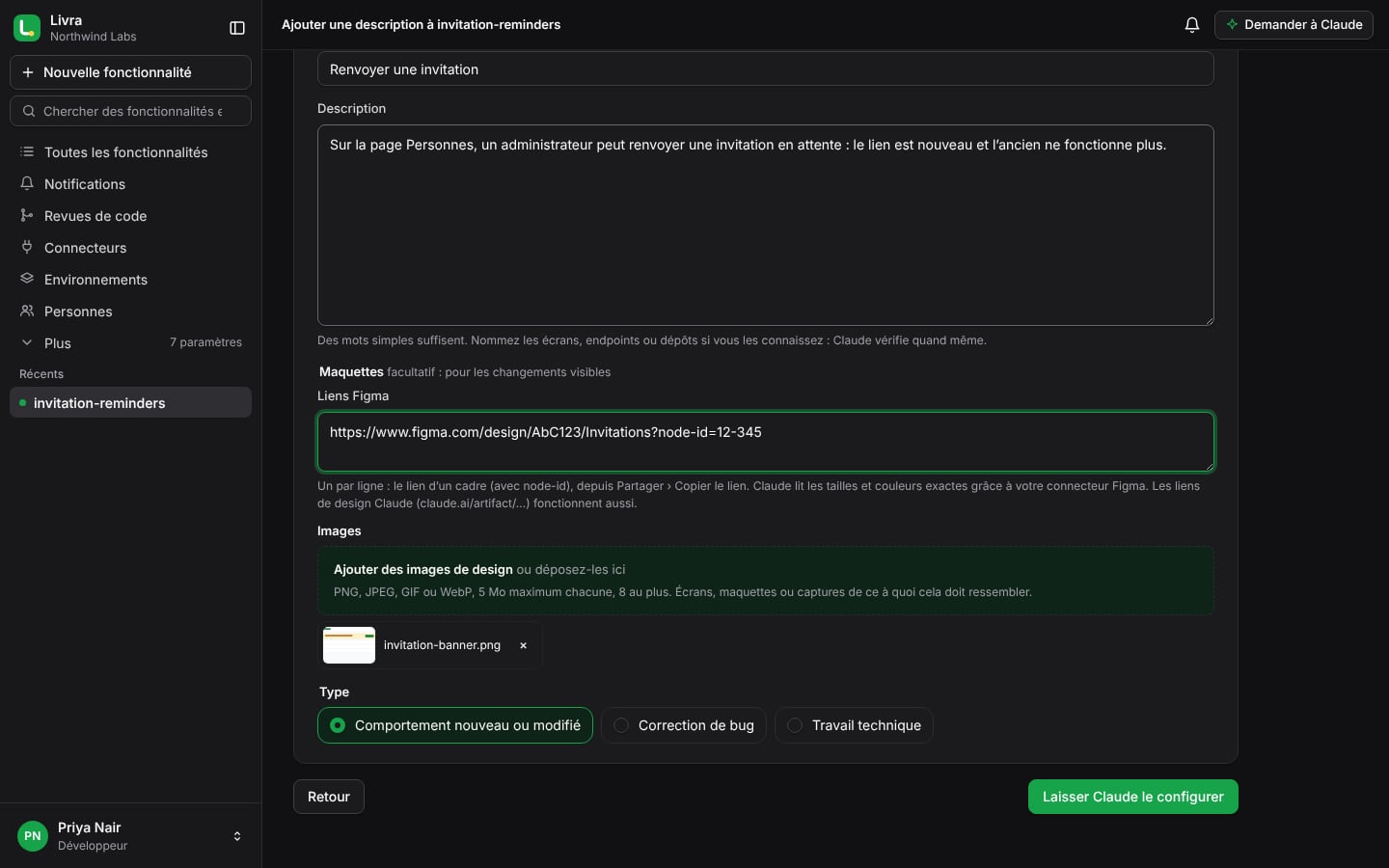The width and height of the screenshot is (1389, 868).
Task: Click the page title Ajouter une description à invitation-reminders
Action: [x=421, y=25]
